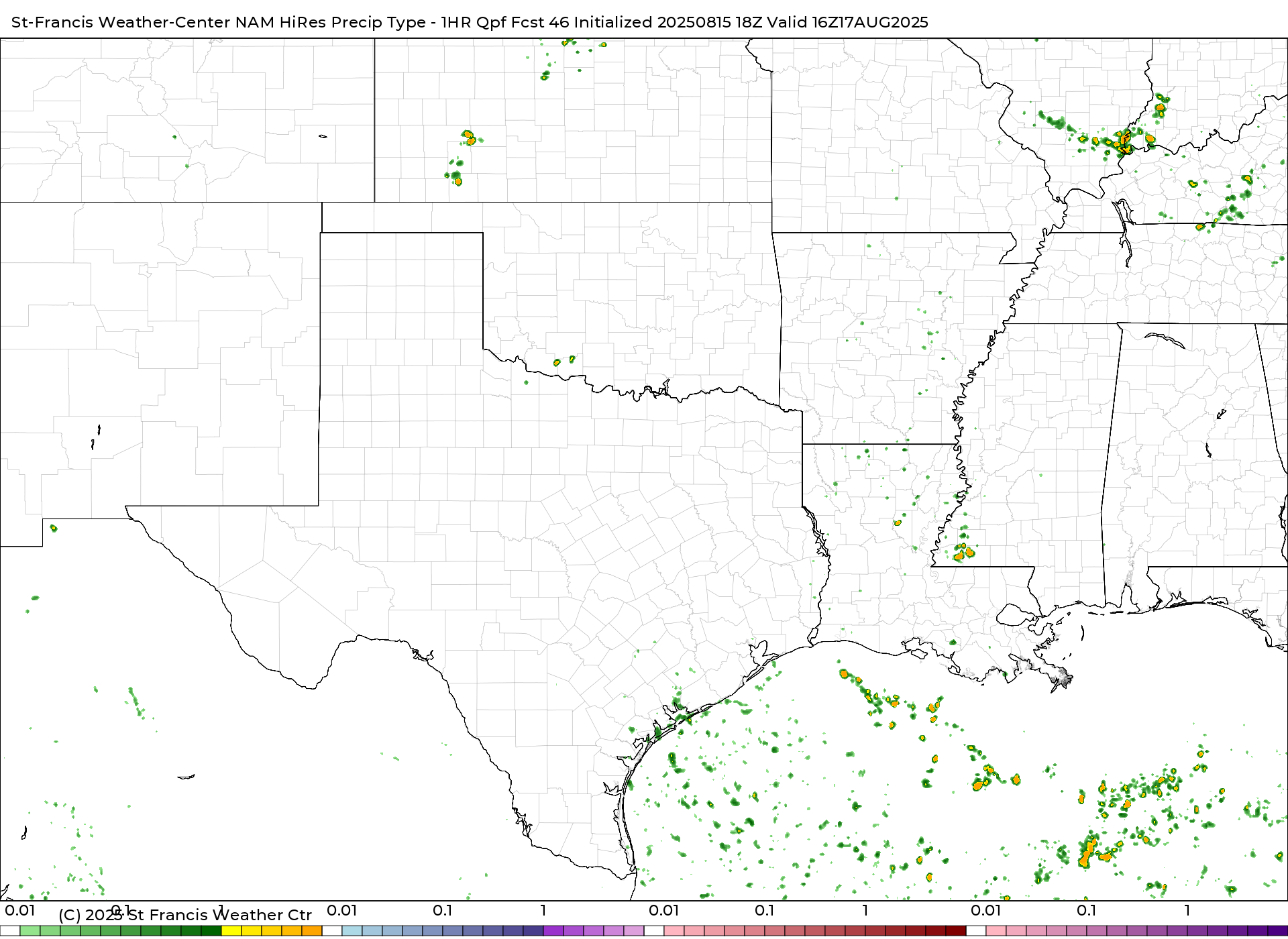This screenshot has width=1288, height=939.
Task: Click the '0.1' label above the red scale
Action: pyautogui.click(x=765, y=911)
